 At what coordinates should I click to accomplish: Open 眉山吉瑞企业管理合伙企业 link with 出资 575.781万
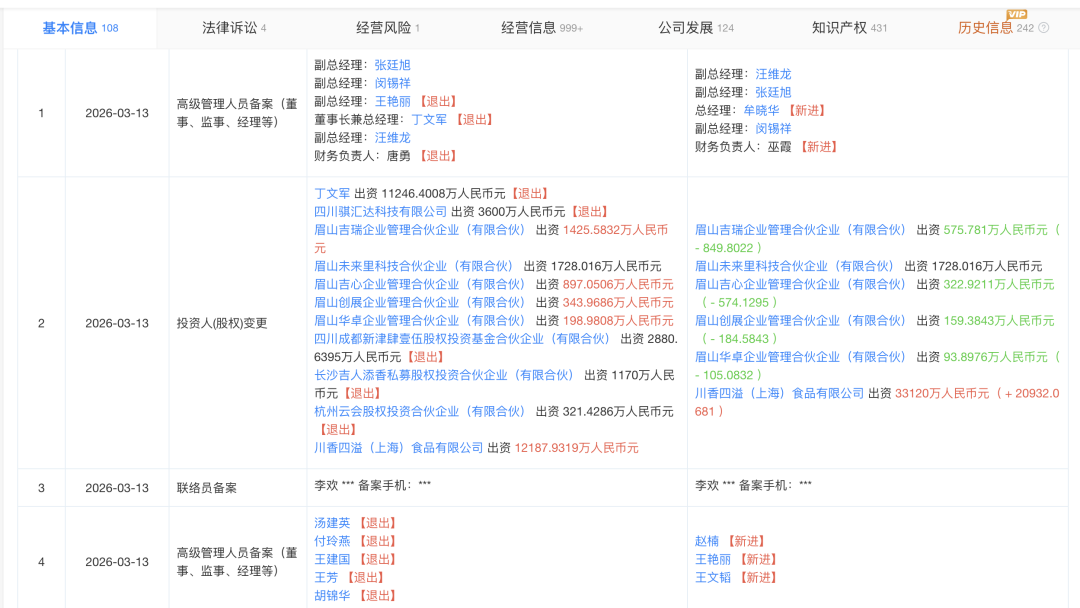coord(800,230)
